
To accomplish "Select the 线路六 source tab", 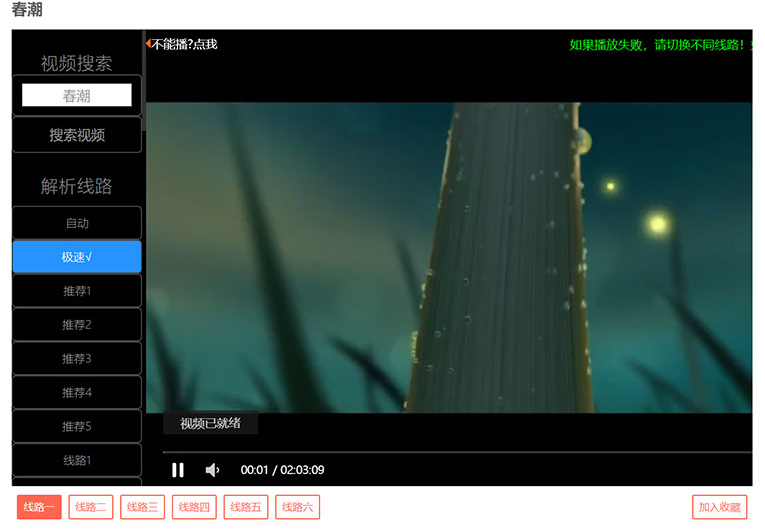I will [298, 507].
